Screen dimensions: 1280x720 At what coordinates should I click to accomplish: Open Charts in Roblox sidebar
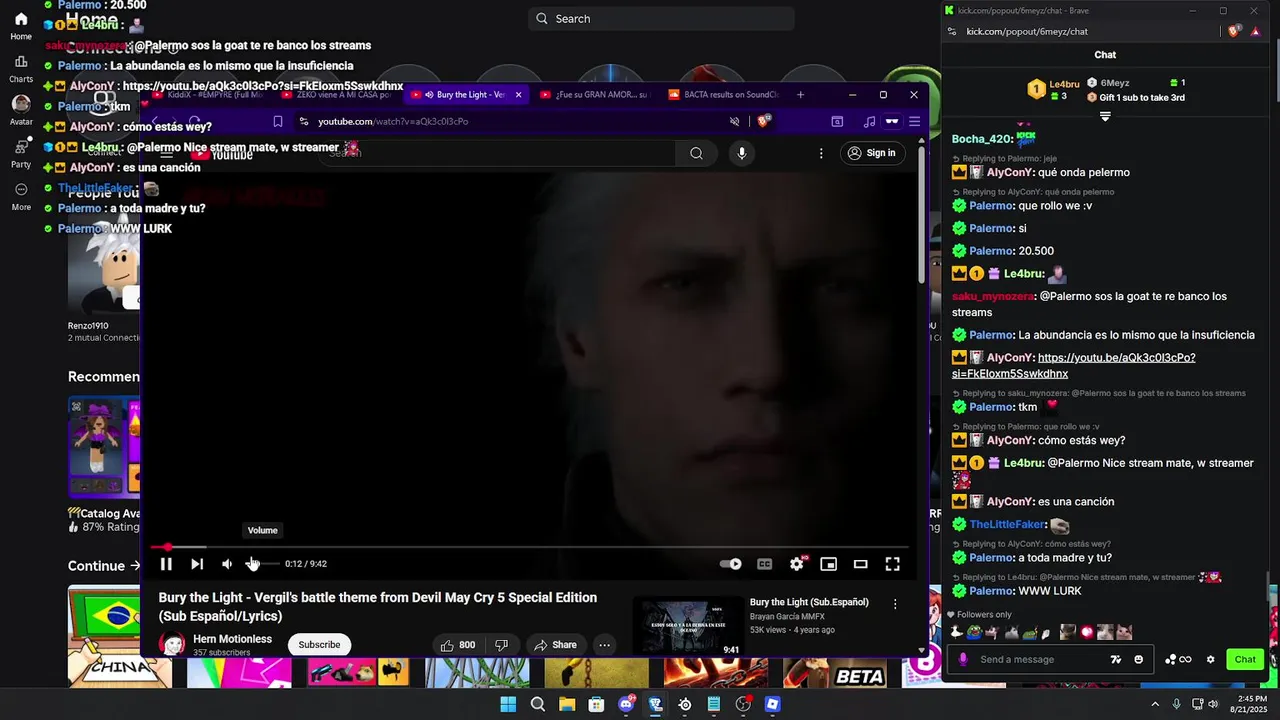point(21,69)
